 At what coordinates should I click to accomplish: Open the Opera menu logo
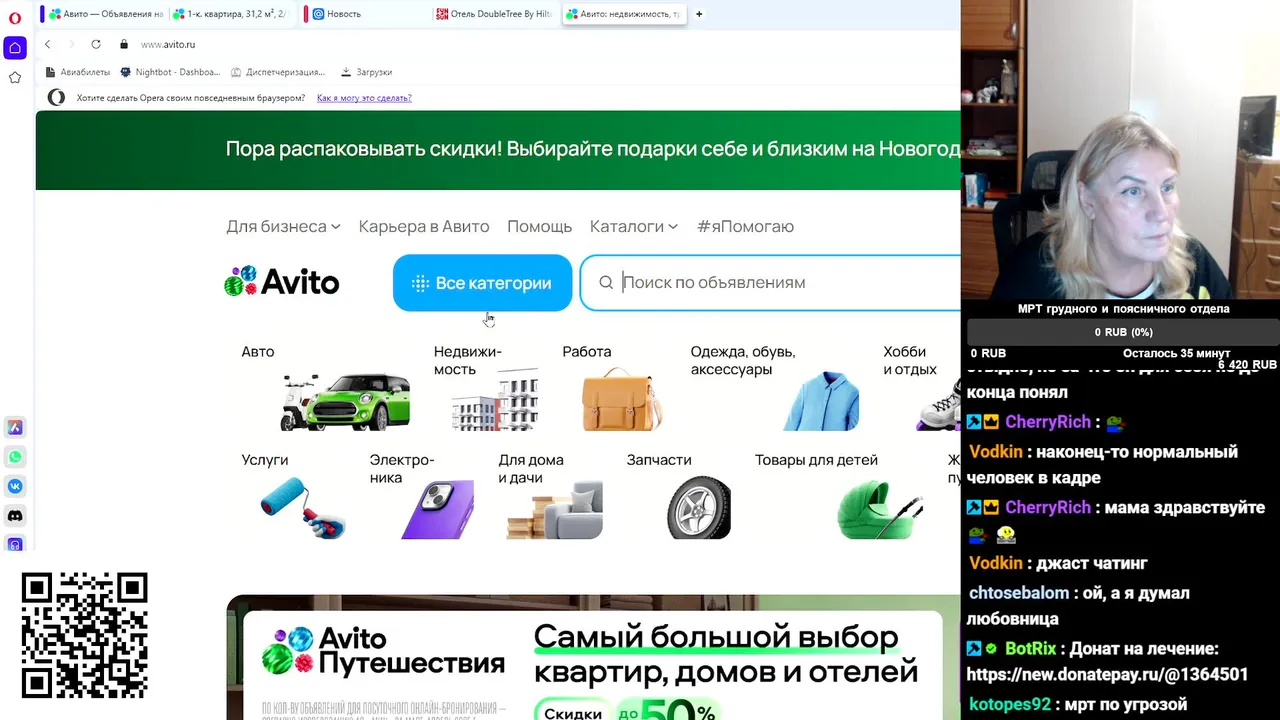point(14,18)
